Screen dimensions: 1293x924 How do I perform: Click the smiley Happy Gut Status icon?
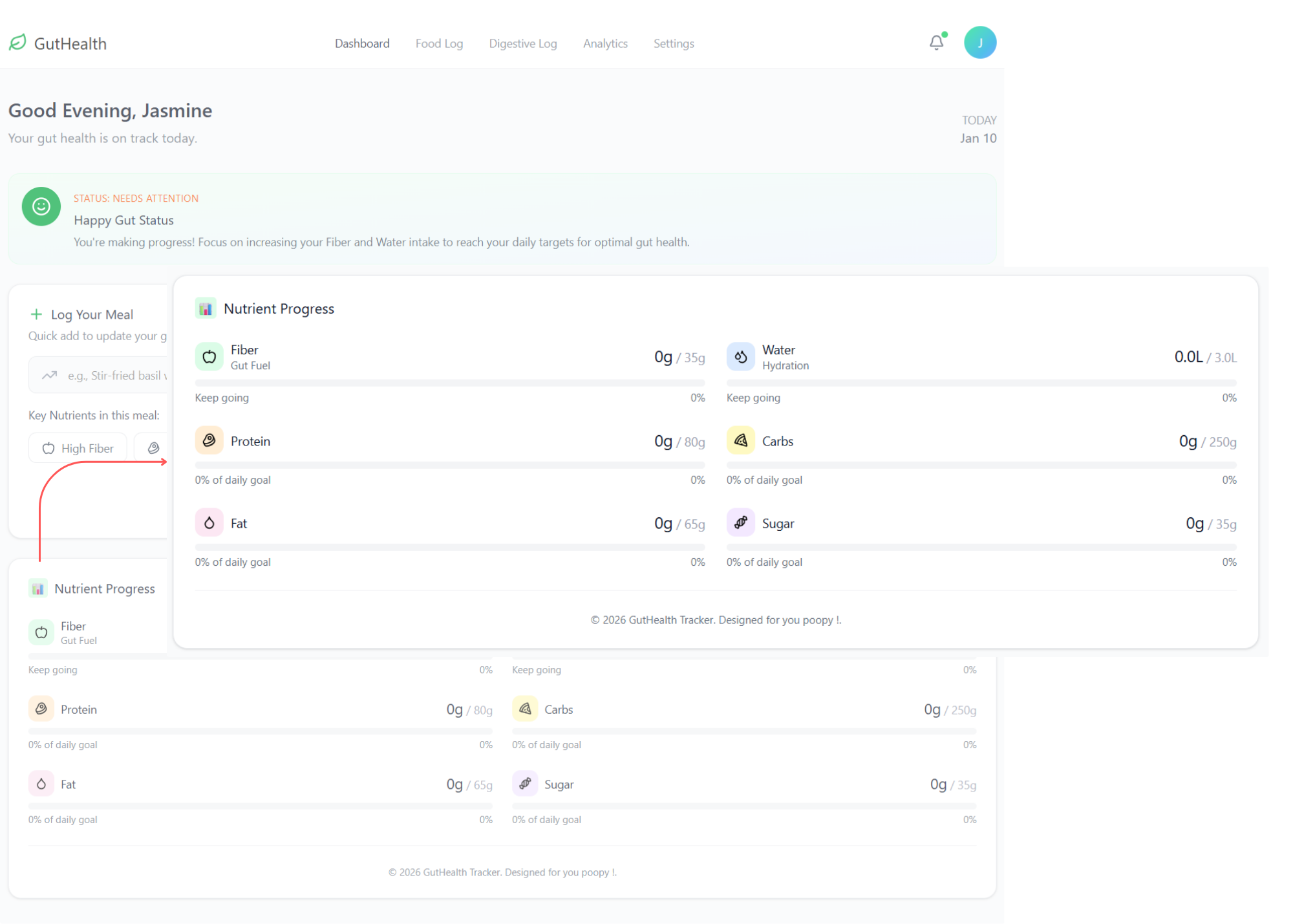(41, 206)
